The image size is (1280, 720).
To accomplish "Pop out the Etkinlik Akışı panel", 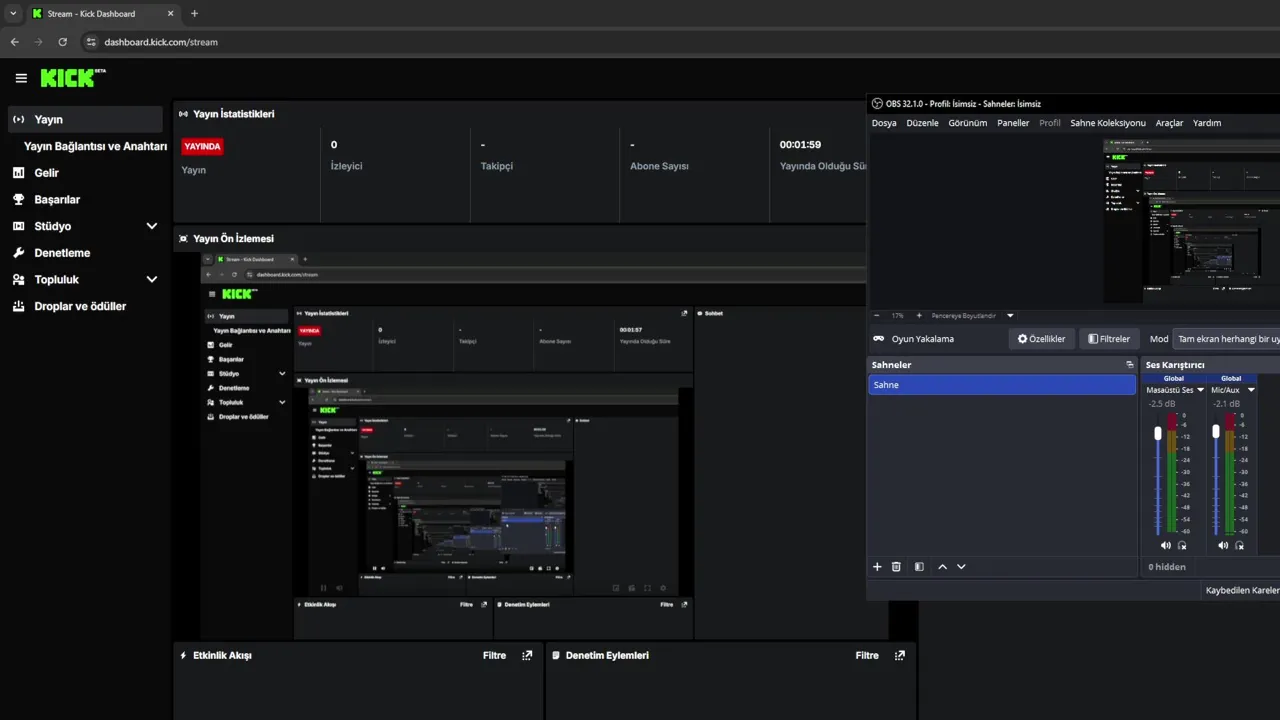I will (527, 655).
